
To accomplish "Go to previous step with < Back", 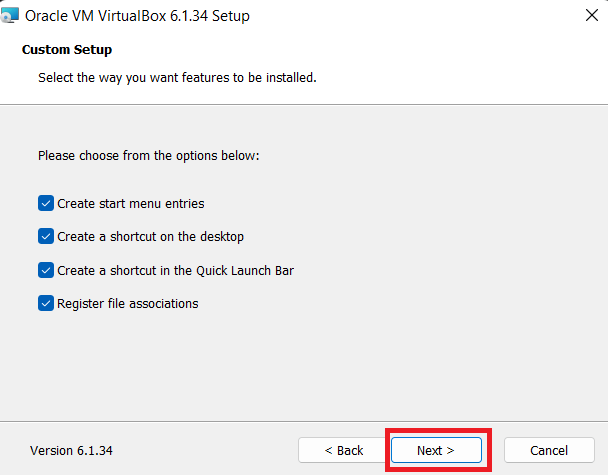I will [344, 450].
